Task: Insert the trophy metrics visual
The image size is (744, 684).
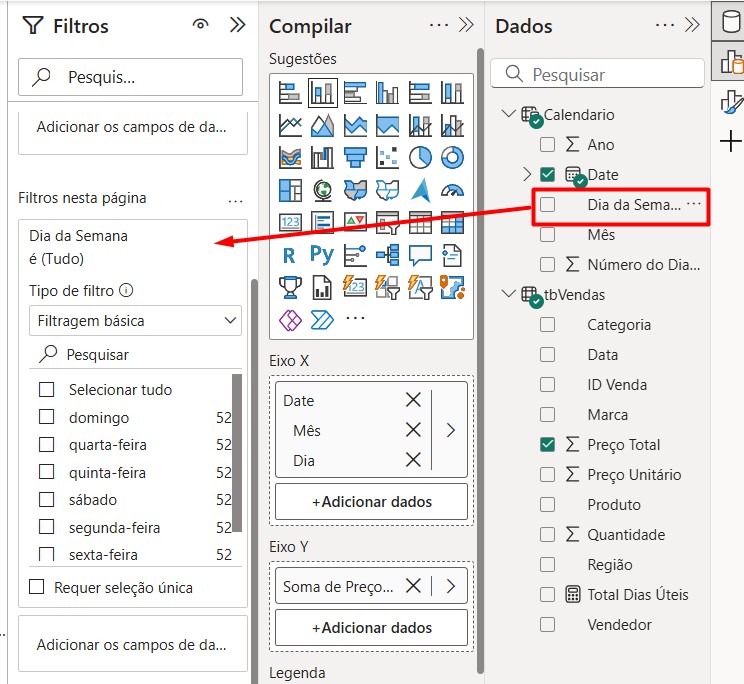Action: pos(290,287)
